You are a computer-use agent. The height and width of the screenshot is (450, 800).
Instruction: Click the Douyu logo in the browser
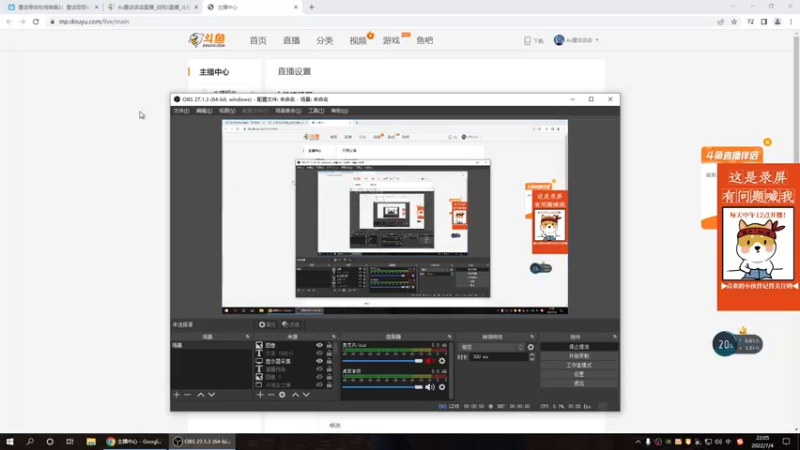[207, 40]
